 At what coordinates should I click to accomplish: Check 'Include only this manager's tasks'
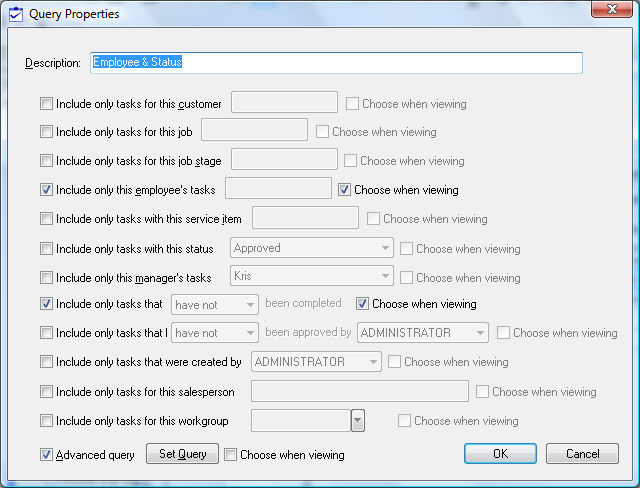click(47, 277)
